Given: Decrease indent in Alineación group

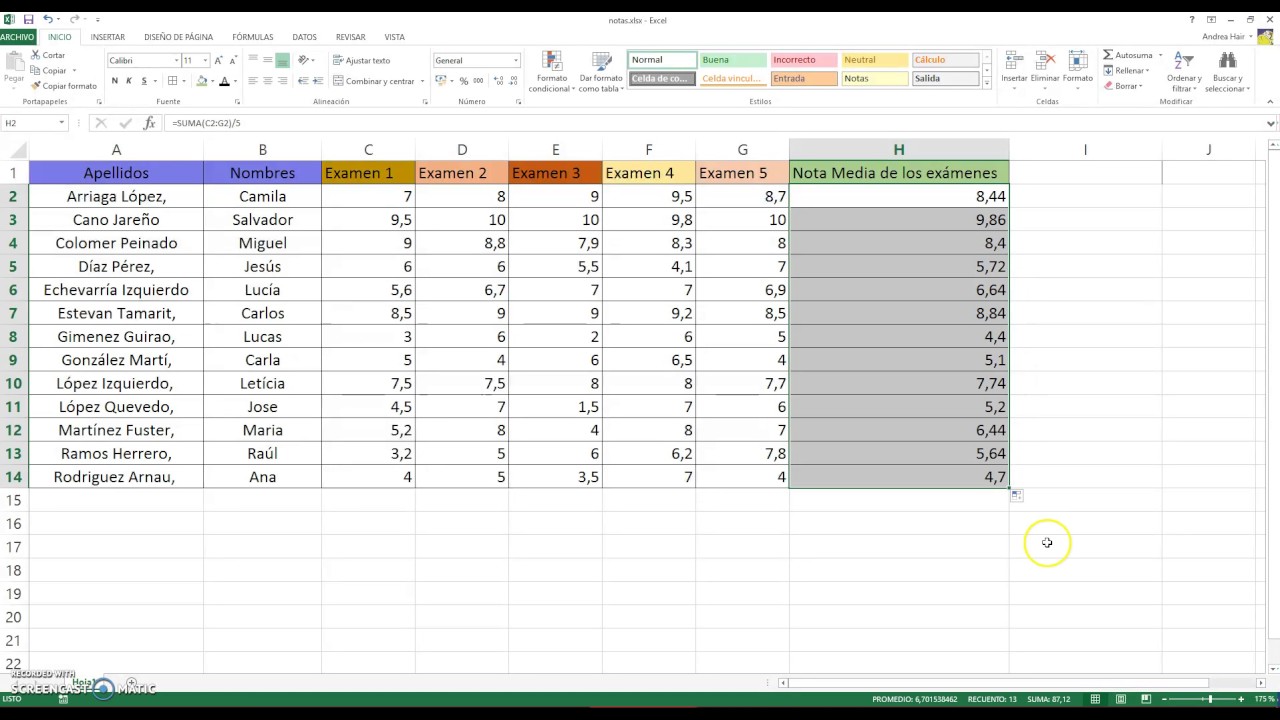Looking at the screenshot, I should pyautogui.click(x=303, y=81).
